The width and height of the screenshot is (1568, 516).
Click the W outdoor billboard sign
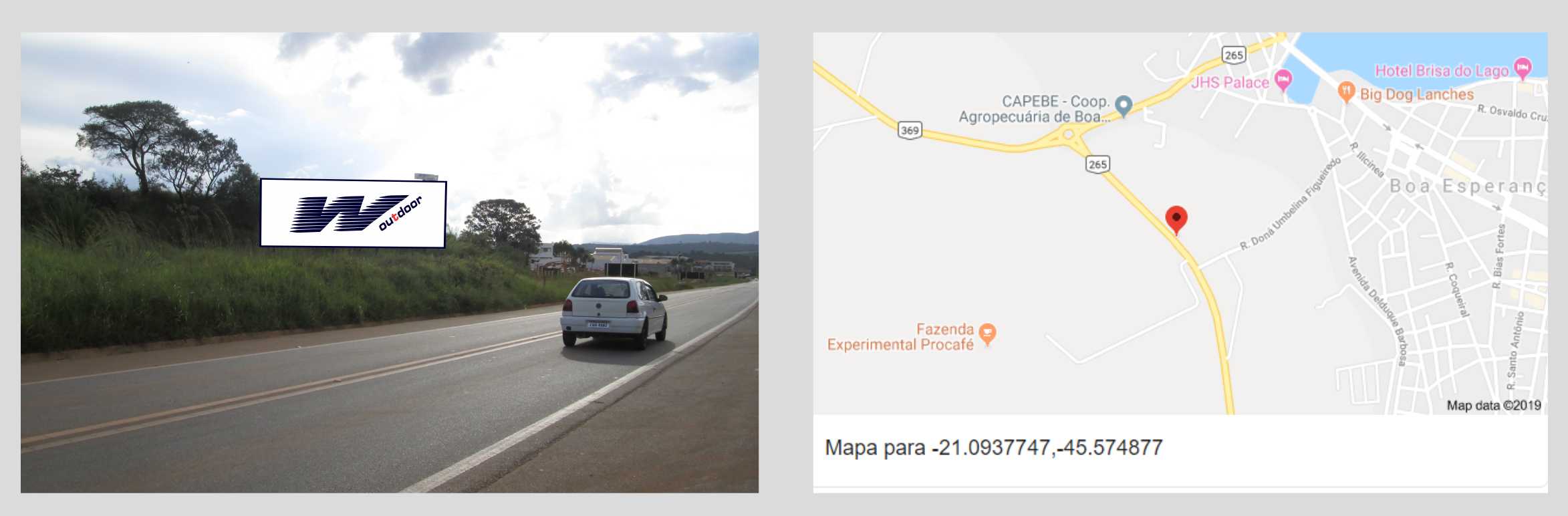click(353, 213)
